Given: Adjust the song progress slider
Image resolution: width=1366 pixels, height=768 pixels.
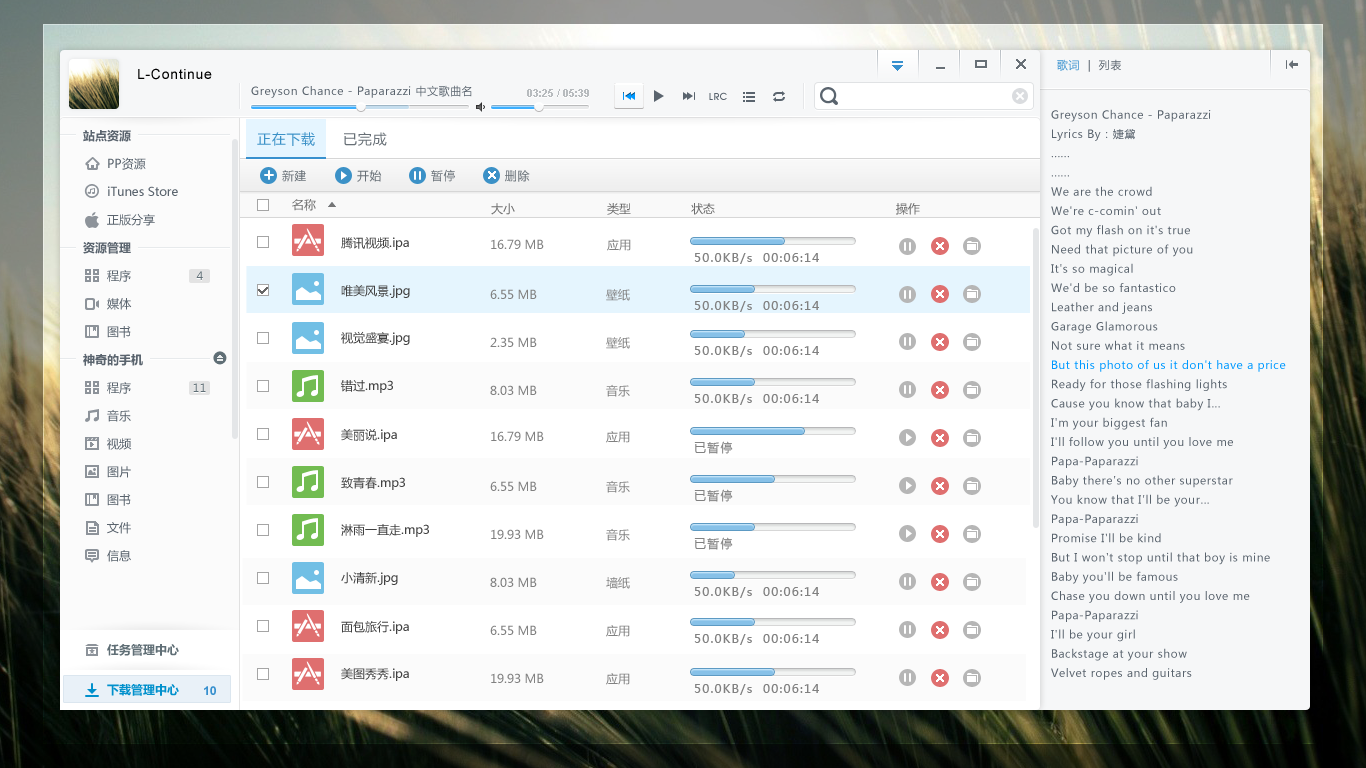Looking at the screenshot, I should pyautogui.click(x=360, y=107).
